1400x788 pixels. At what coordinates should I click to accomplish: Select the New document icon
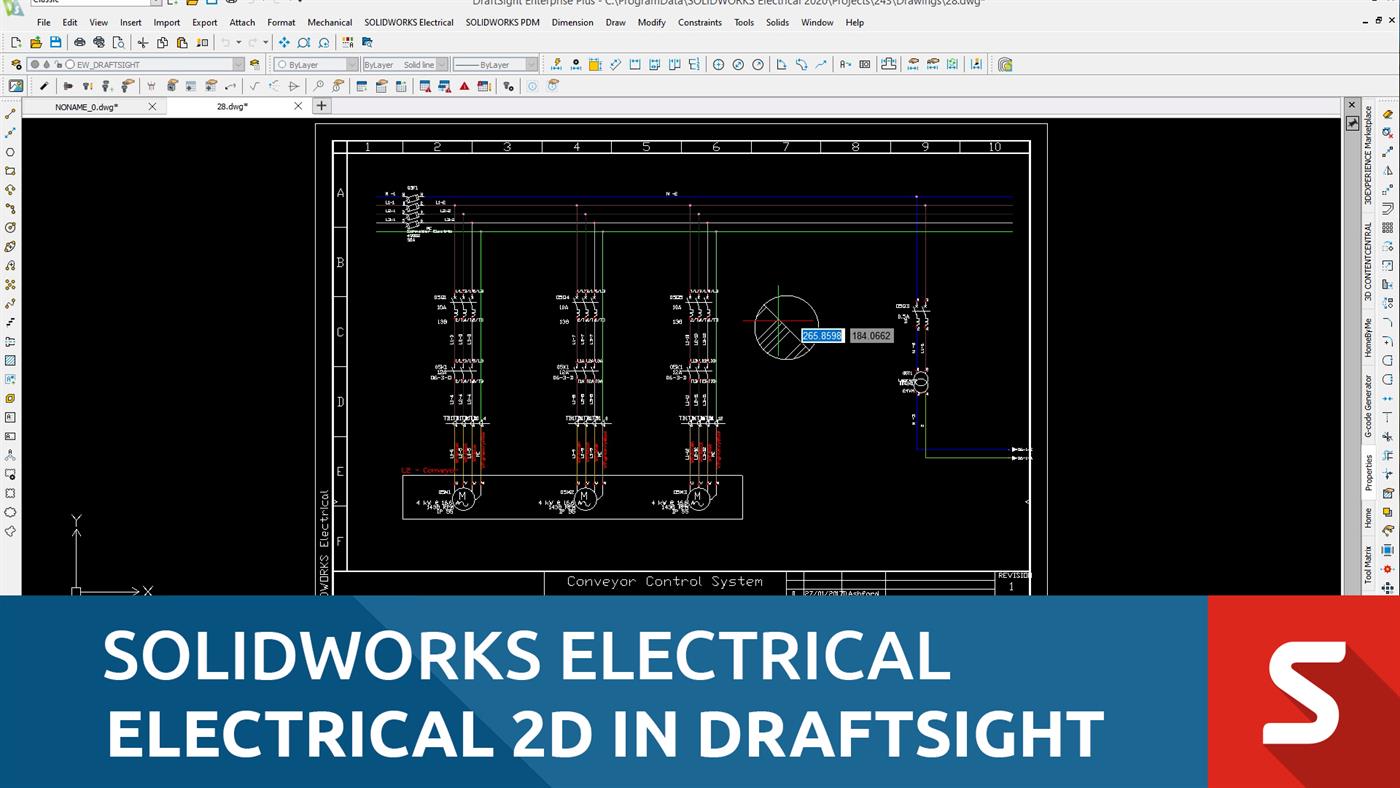pos(16,42)
